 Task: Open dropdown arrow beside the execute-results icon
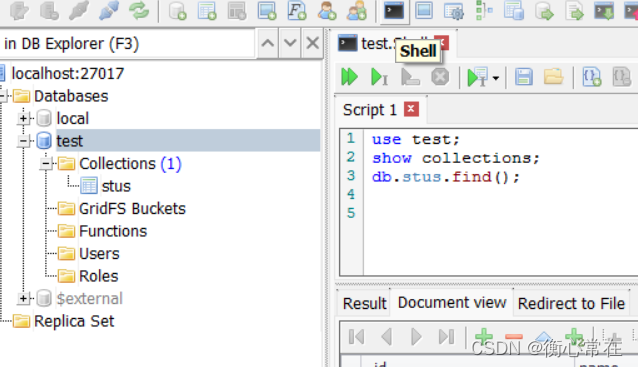496,78
